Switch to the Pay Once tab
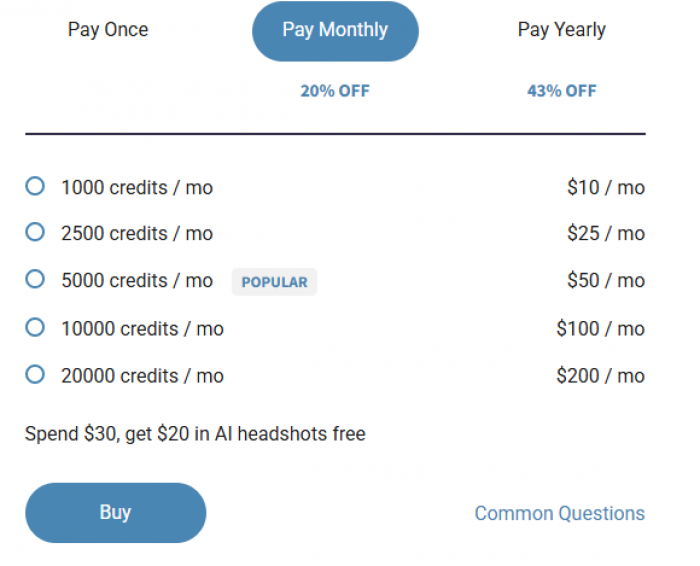This screenshot has height=566, width=700. (108, 30)
